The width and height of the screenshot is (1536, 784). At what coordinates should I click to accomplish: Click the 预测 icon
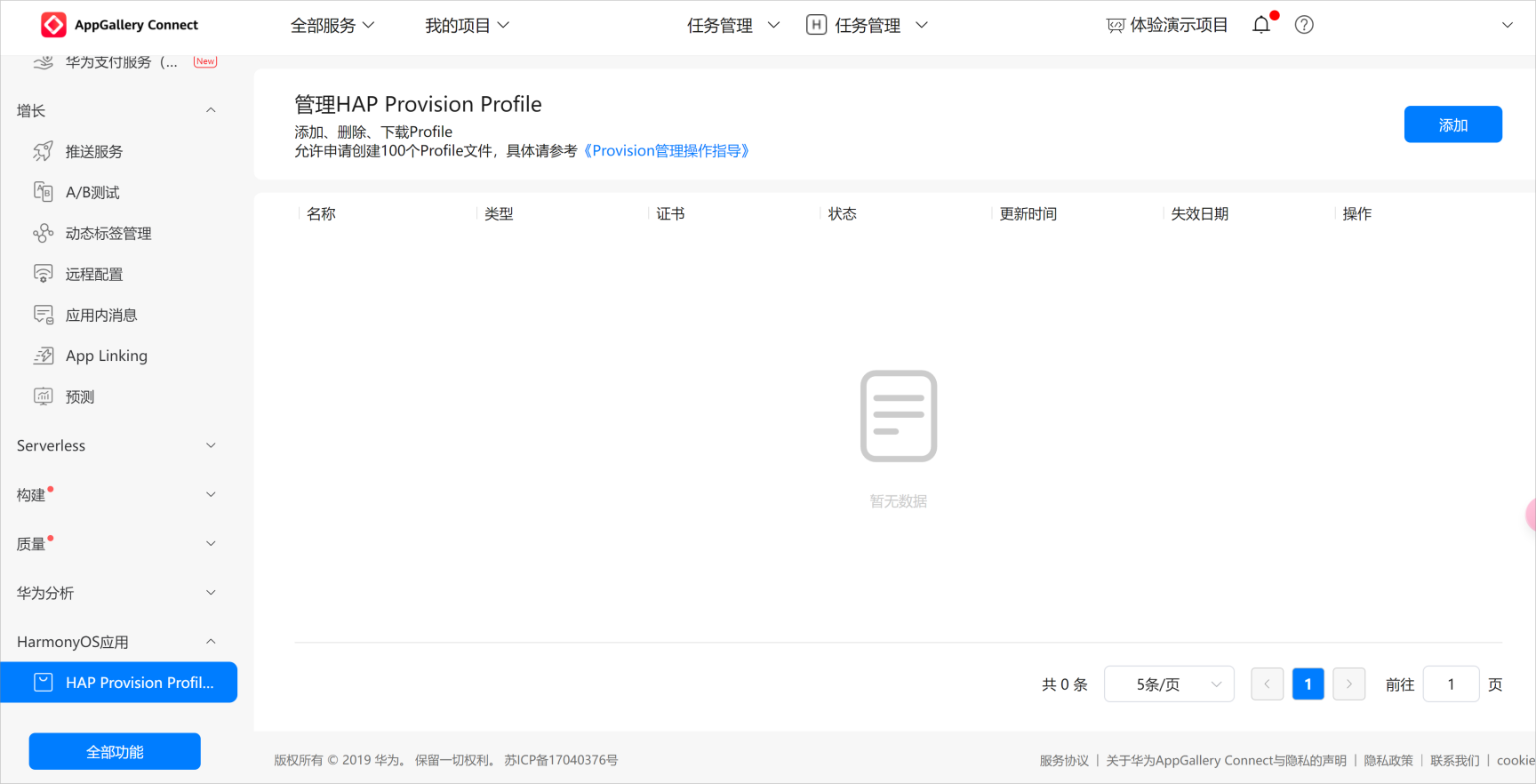click(43, 396)
